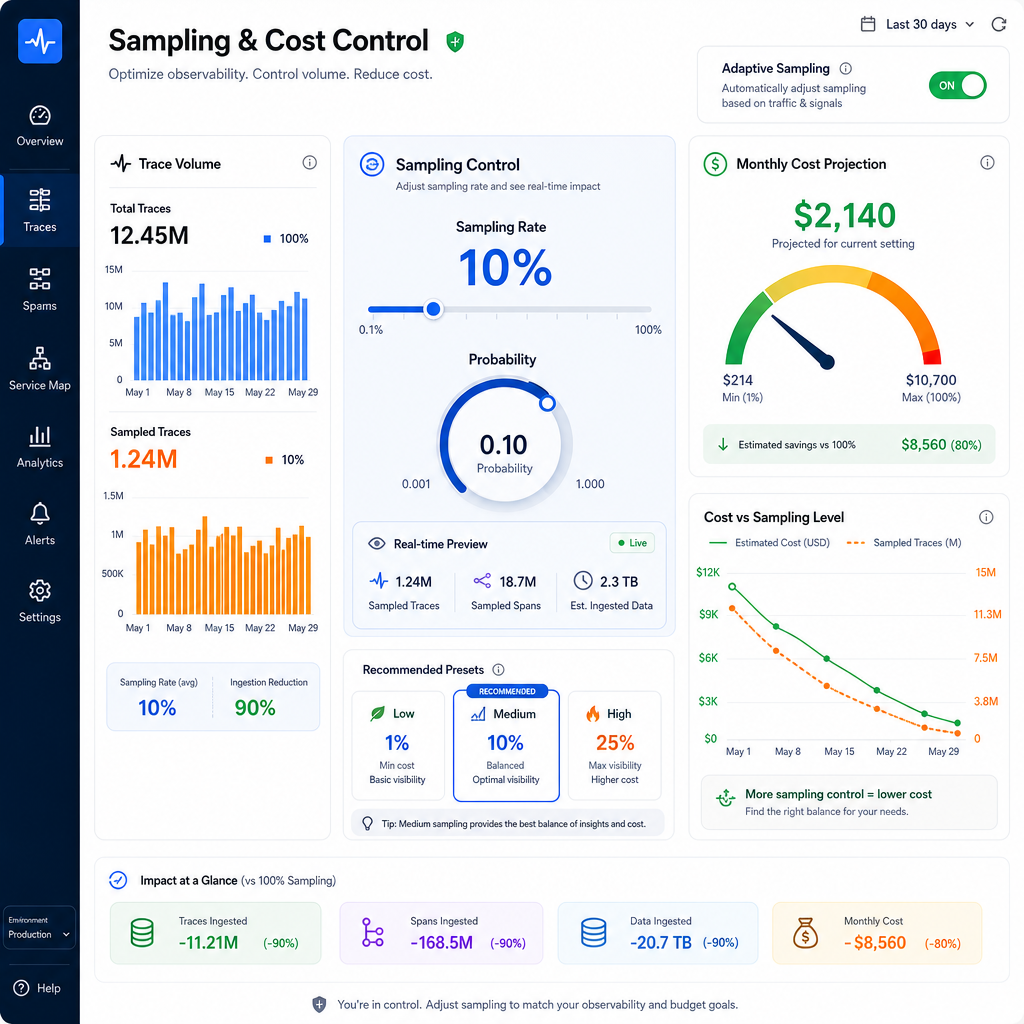Click the Monthly Cost money bag icon
Image resolution: width=1024 pixels, height=1024 pixels.
(x=805, y=933)
